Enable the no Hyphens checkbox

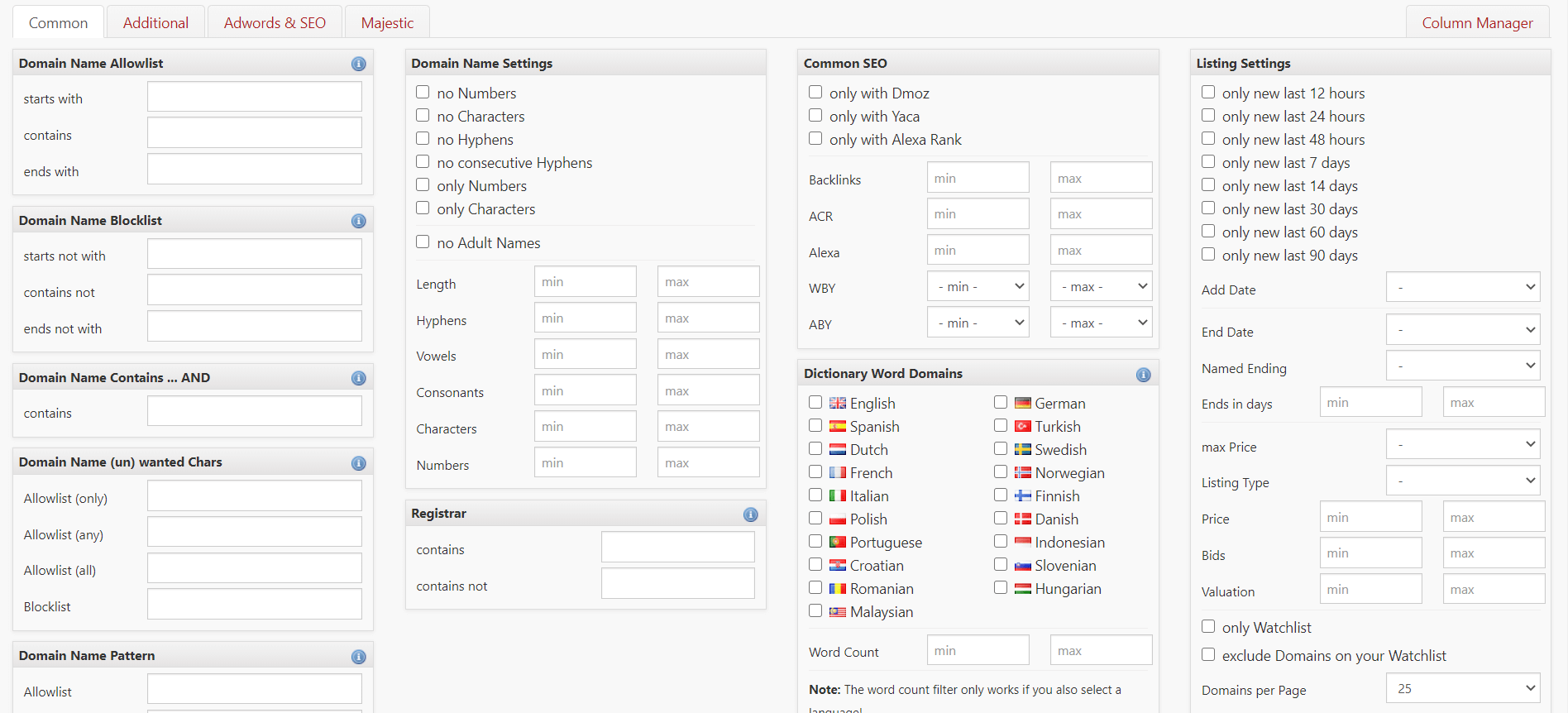coord(423,139)
